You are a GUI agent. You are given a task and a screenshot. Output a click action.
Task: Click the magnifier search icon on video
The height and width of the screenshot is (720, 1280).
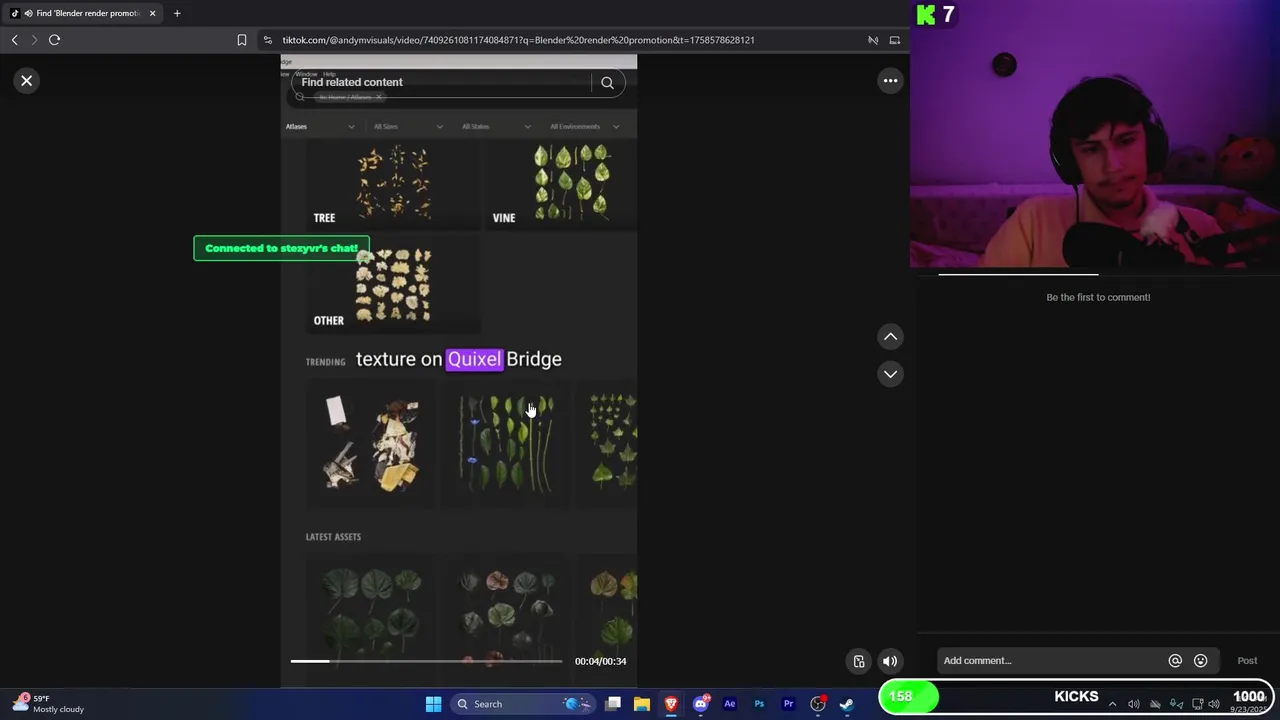click(x=607, y=83)
